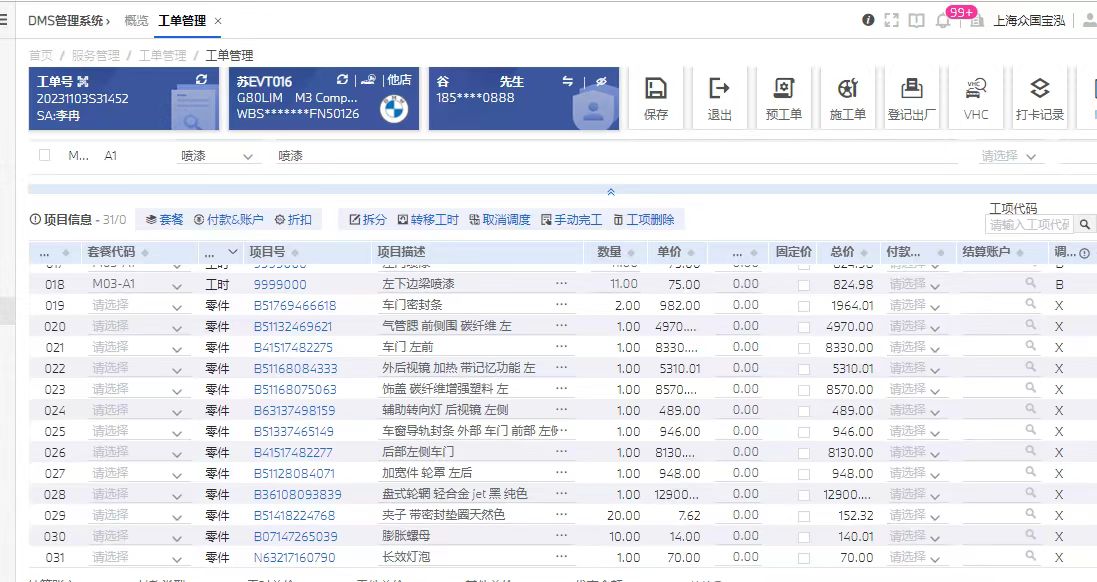Go to 服务管理 breadcrumb

click(x=95, y=55)
